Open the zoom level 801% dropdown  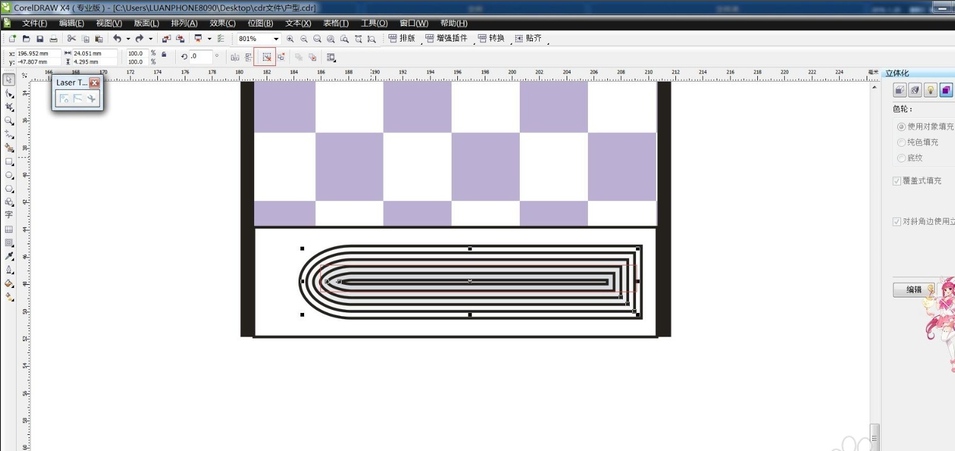[276, 39]
